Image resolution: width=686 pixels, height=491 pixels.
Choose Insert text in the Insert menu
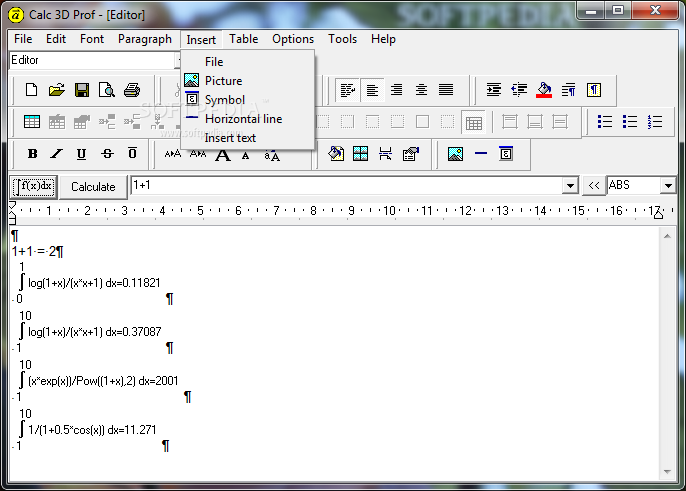click(248, 138)
